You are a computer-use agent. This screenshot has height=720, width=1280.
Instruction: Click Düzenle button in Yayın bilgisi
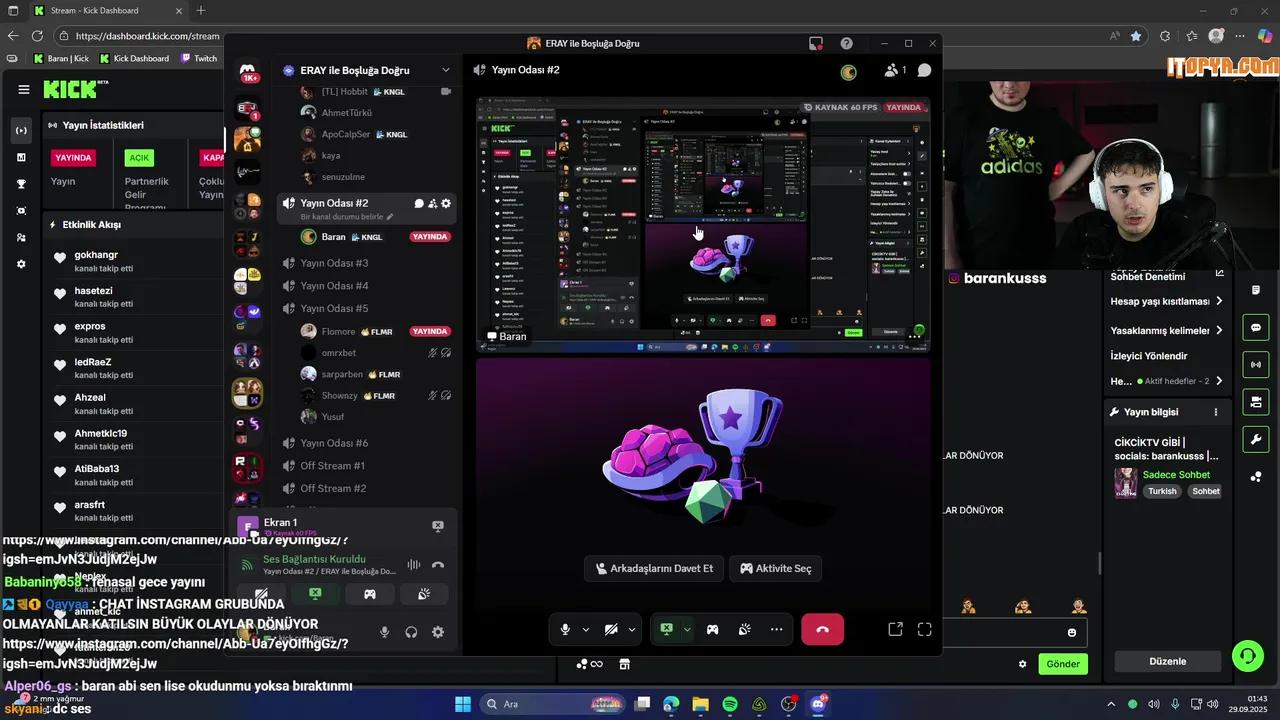pyautogui.click(x=1168, y=661)
